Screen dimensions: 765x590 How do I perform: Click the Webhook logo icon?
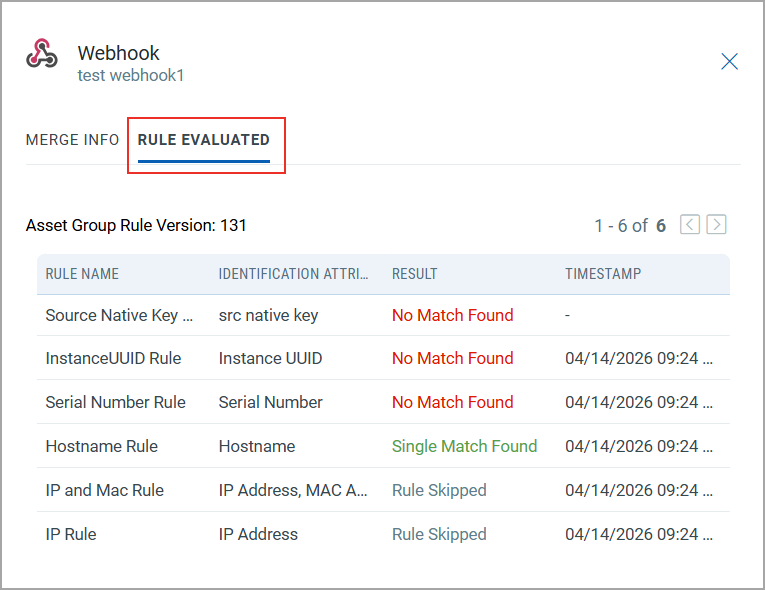41,53
